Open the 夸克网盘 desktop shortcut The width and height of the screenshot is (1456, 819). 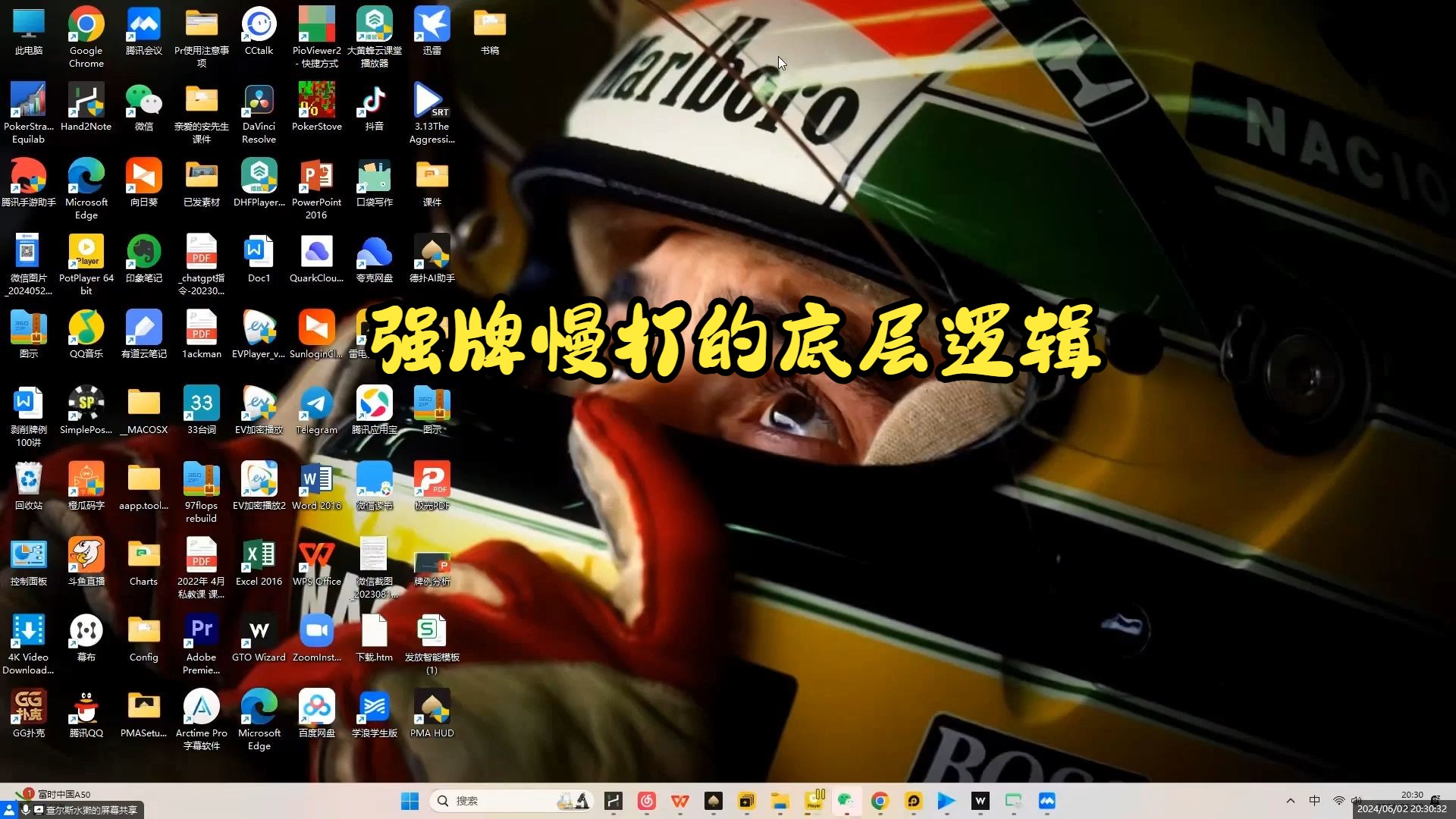tap(374, 259)
